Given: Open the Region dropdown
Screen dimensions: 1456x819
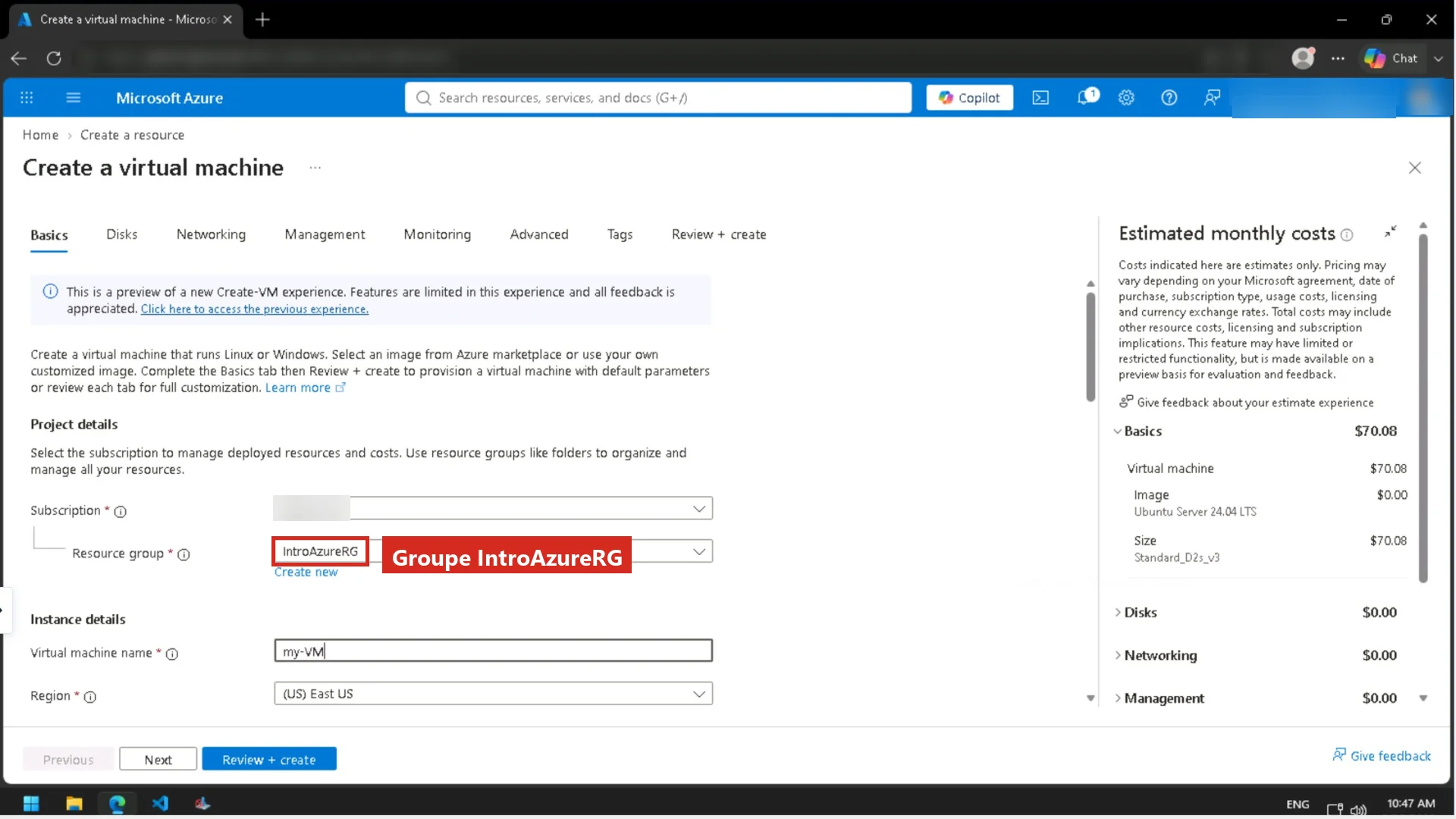Looking at the screenshot, I should pos(493,694).
